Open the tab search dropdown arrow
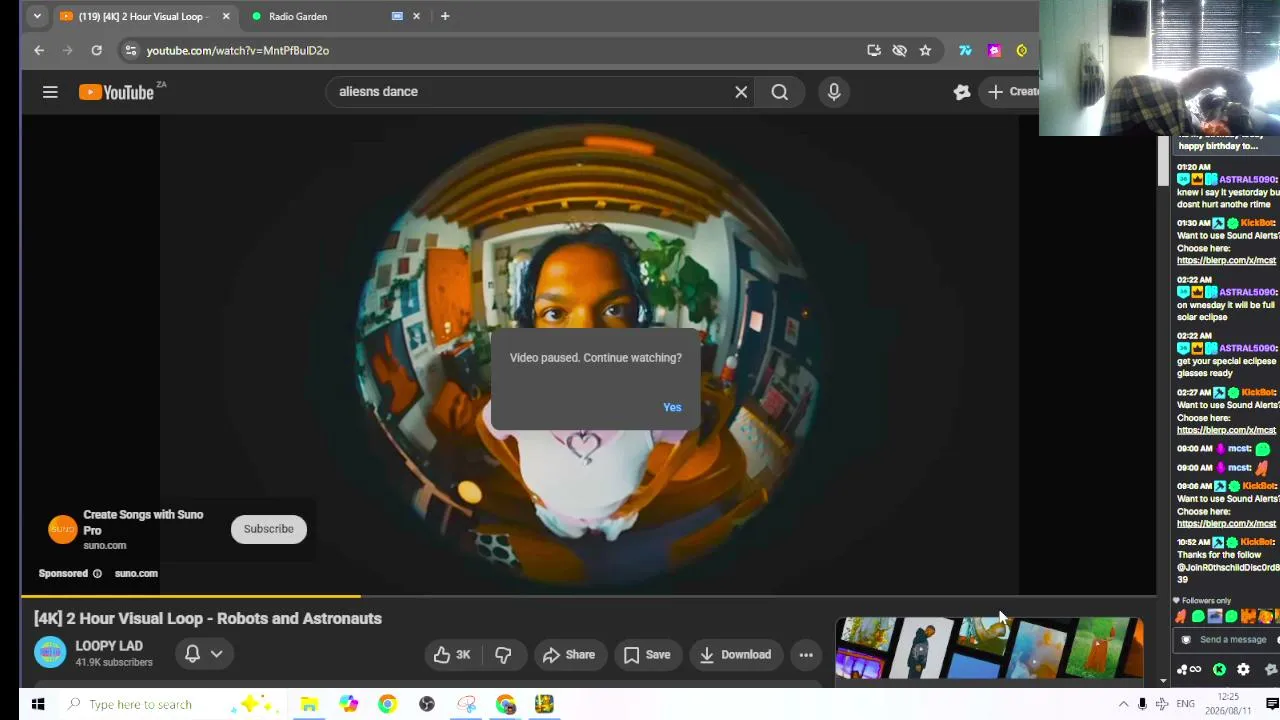The height and width of the screenshot is (720, 1280). click(37, 16)
